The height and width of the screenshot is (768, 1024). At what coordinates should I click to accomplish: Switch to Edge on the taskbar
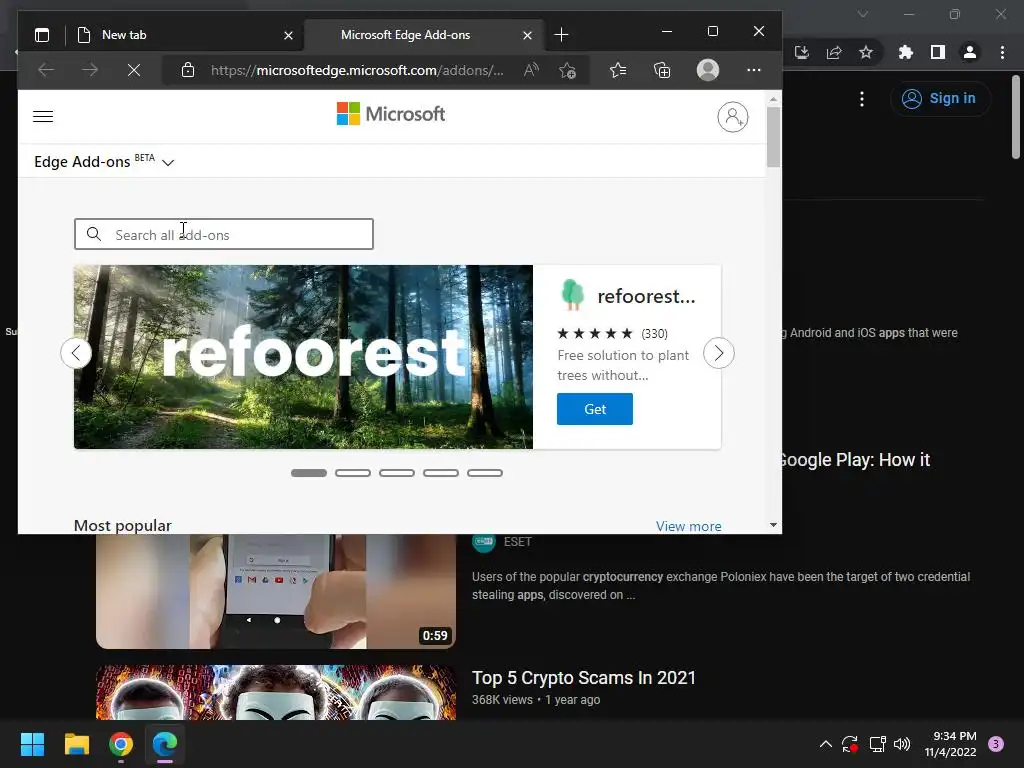(x=165, y=744)
